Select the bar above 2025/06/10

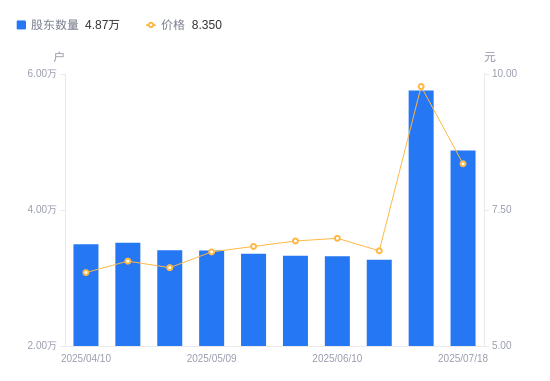click(x=337, y=301)
